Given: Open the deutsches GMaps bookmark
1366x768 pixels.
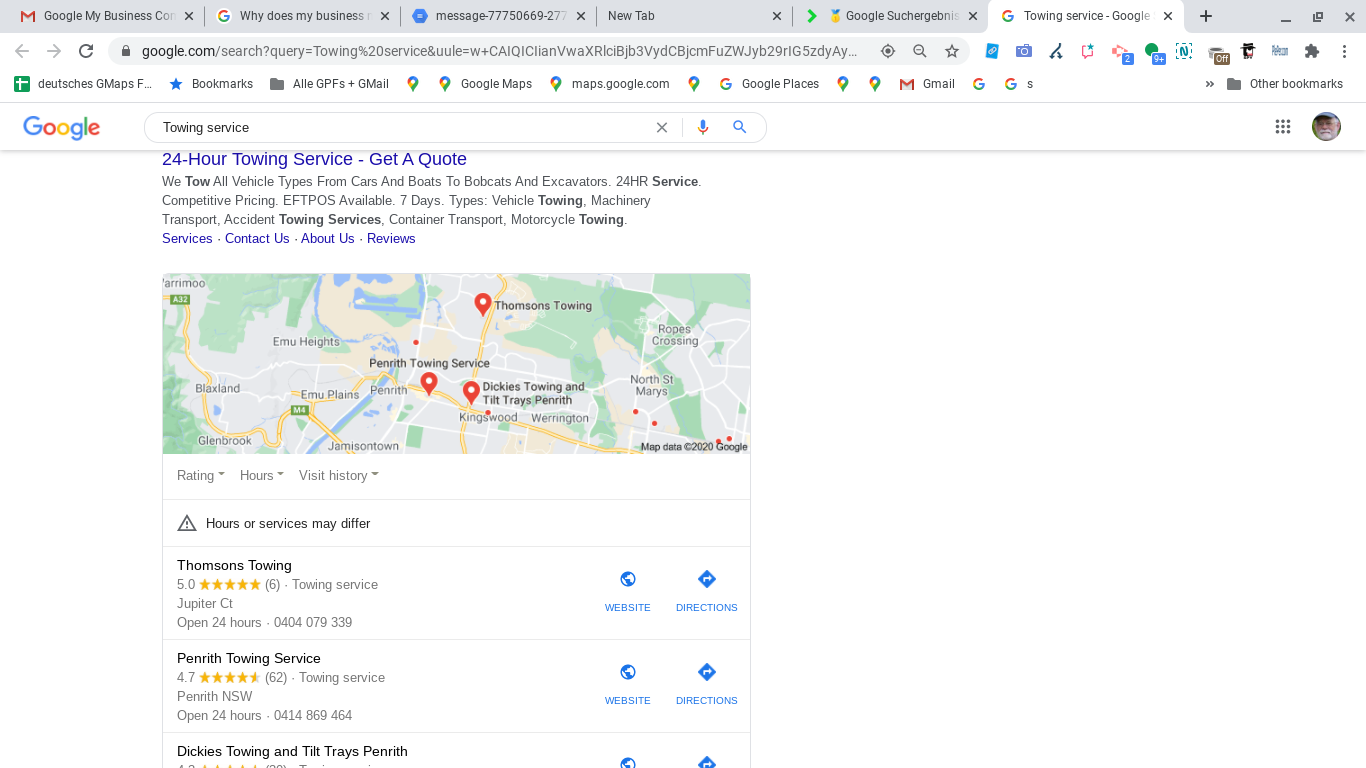Looking at the screenshot, I should pos(83,84).
